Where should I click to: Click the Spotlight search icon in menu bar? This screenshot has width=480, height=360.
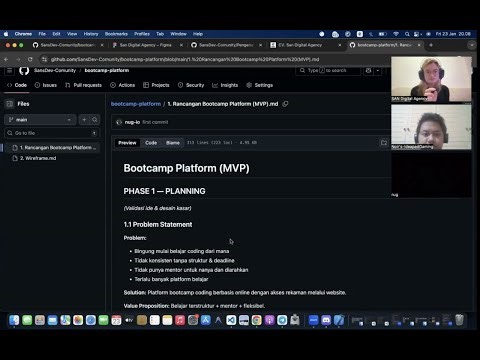407,34
